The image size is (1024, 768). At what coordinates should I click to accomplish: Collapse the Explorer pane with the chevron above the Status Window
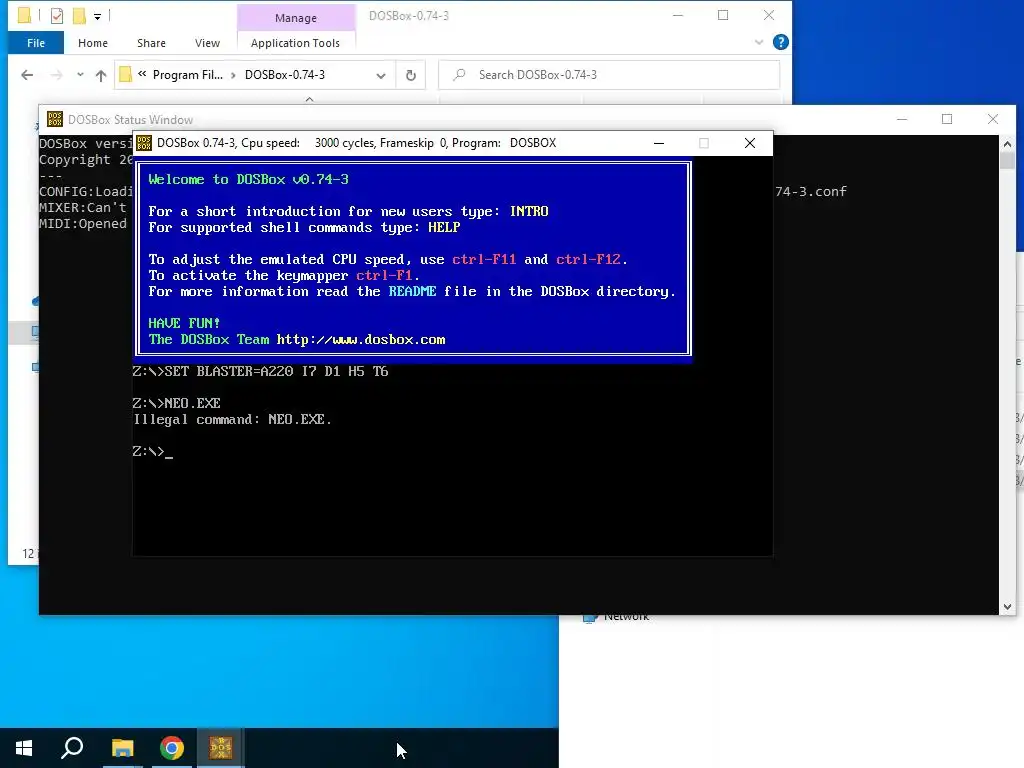click(310, 99)
